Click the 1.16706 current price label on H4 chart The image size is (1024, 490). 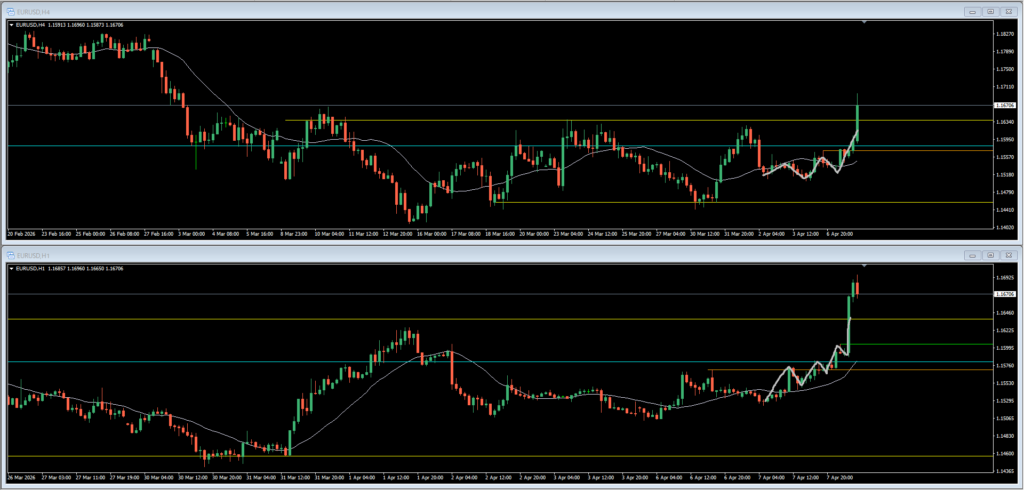point(1004,105)
